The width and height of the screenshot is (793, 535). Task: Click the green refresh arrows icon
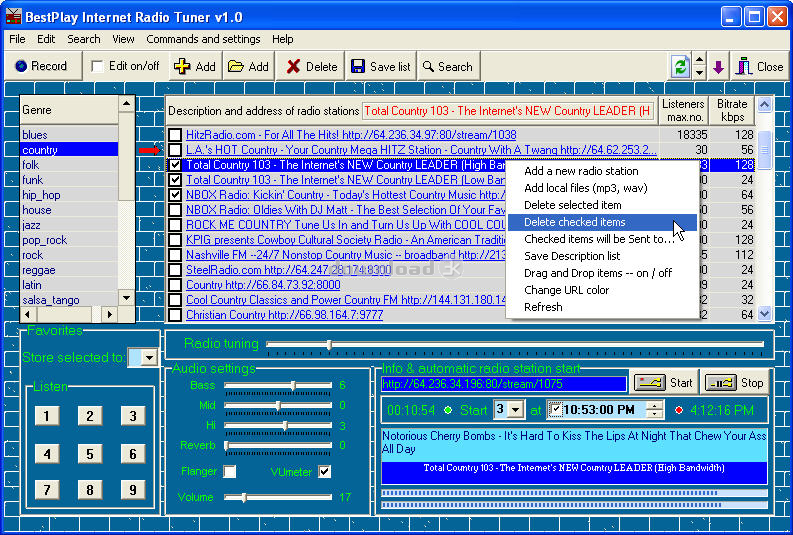coord(680,66)
